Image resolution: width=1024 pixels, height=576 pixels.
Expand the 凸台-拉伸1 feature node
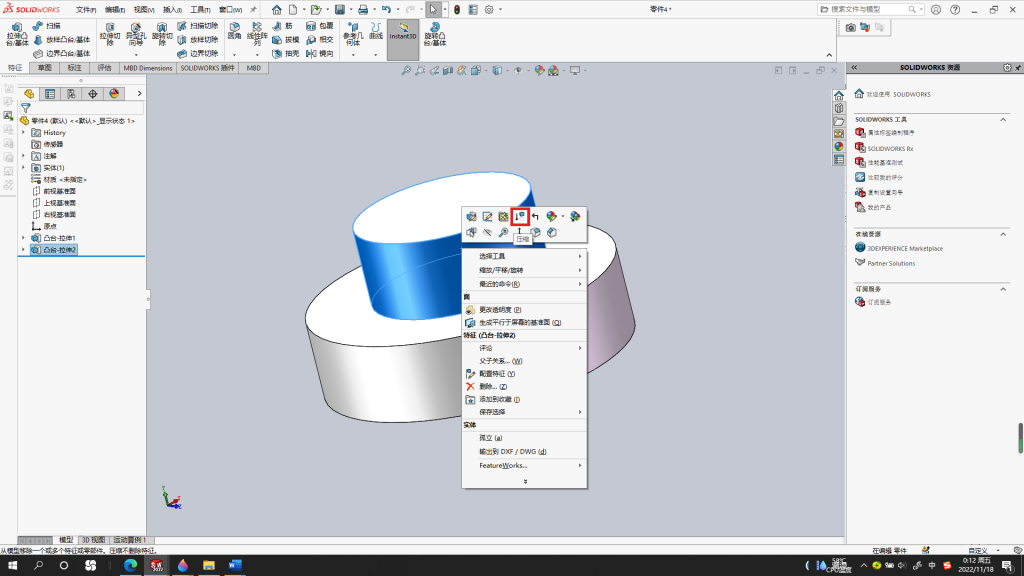[x=24, y=238]
